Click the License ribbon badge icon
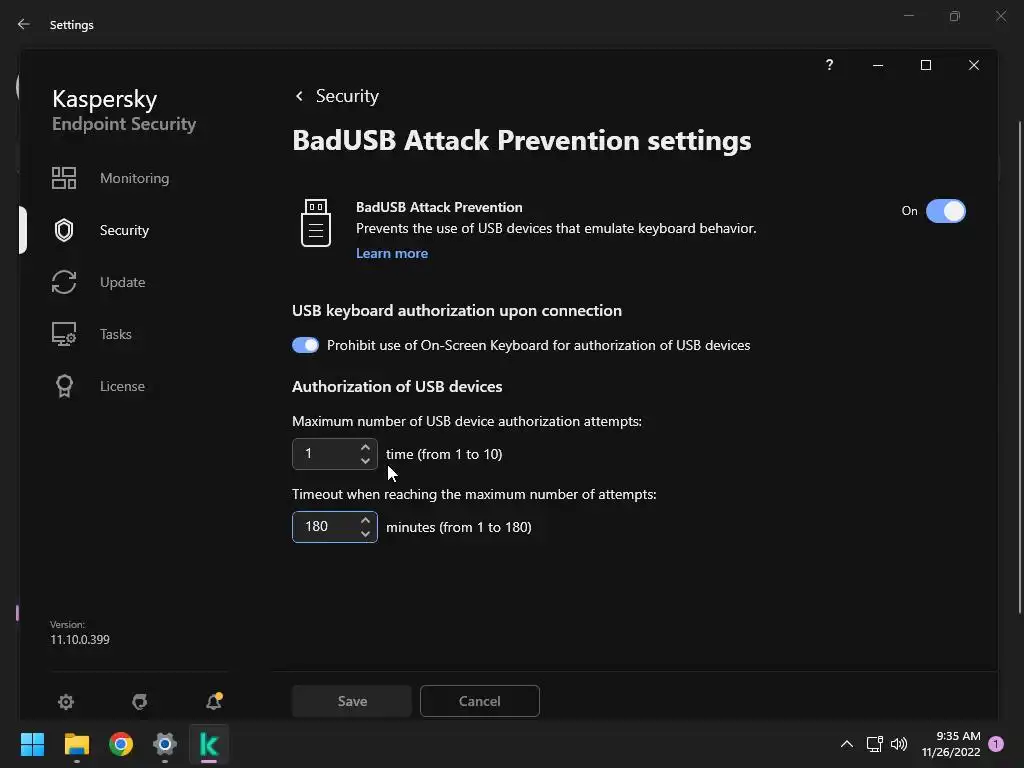Image resolution: width=1024 pixels, height=768 pixels. coord(64,386)
